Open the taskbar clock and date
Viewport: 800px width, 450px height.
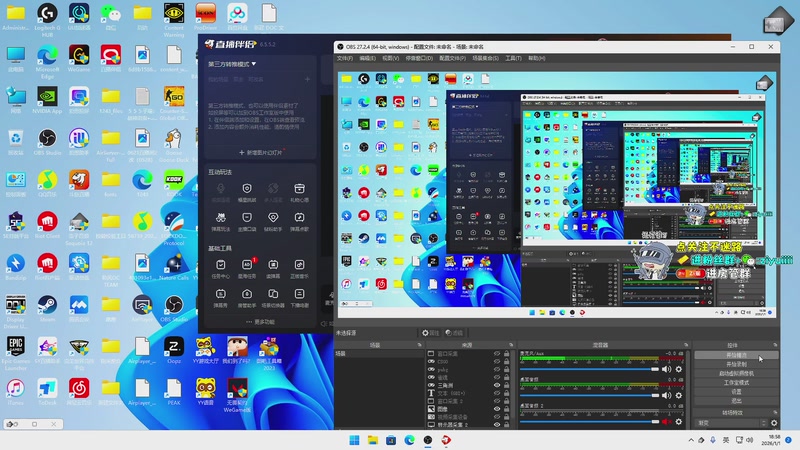(771, 440)
